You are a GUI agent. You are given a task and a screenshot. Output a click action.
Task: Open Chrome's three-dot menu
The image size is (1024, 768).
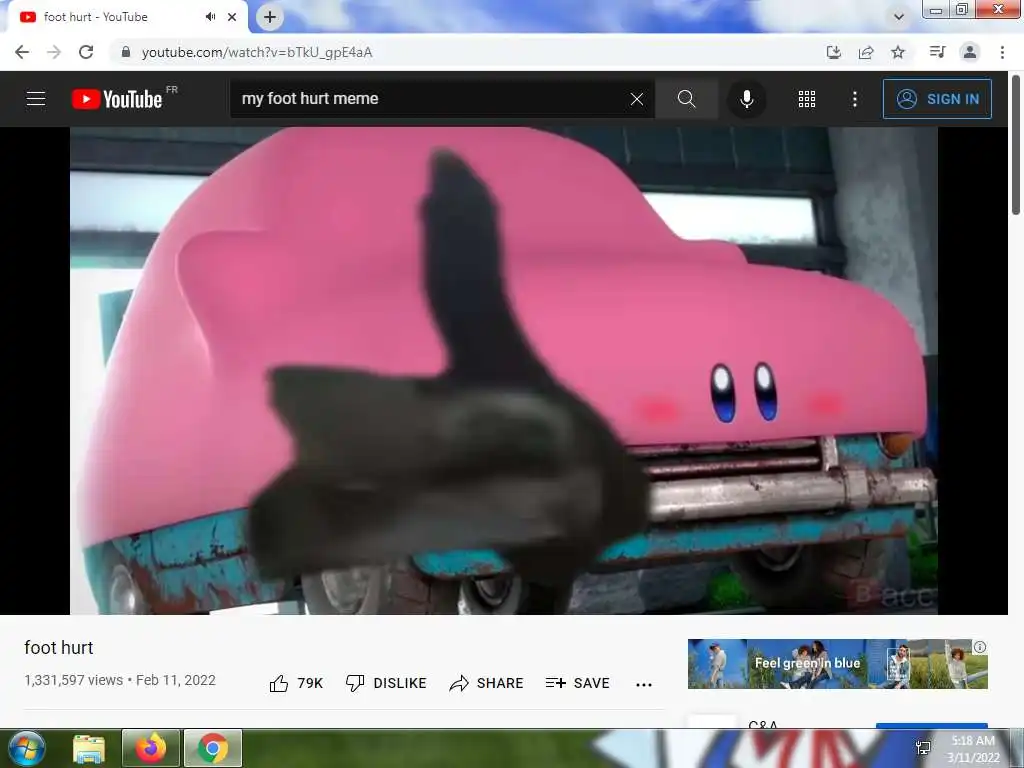[x=1002, y=52]
